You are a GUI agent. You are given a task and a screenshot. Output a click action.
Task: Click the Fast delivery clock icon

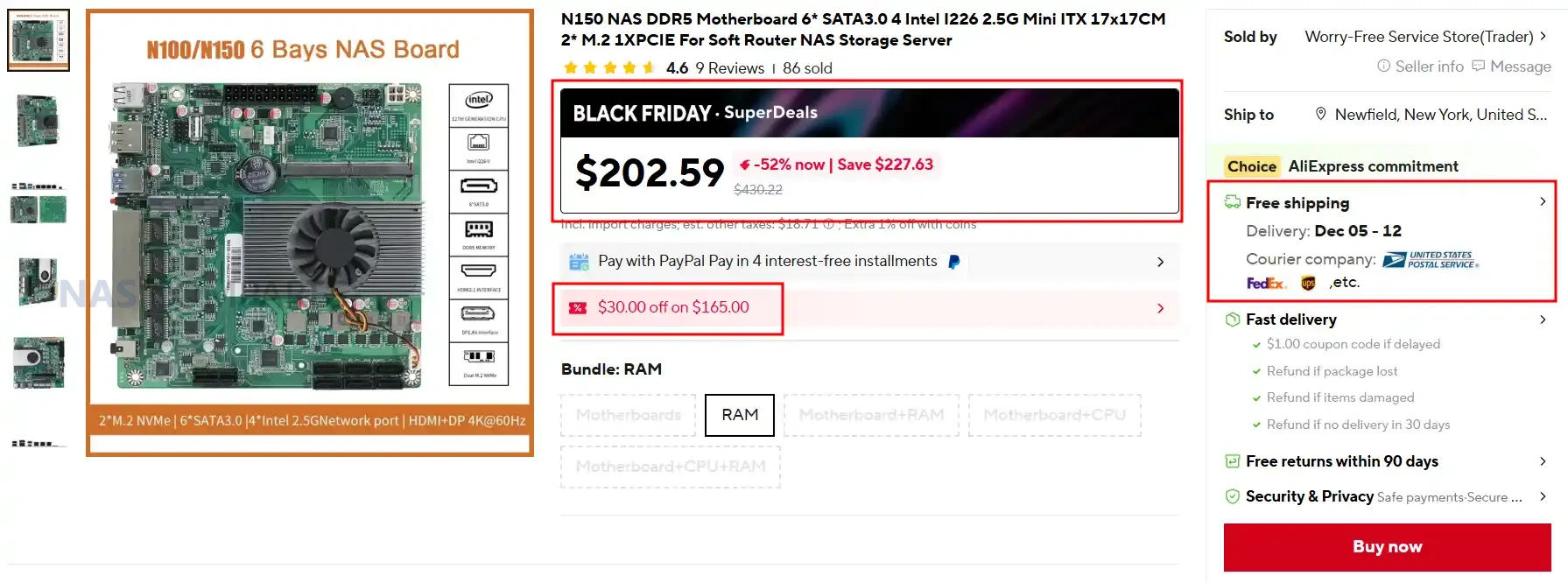pyautogui.click(x=1232, y=320)
